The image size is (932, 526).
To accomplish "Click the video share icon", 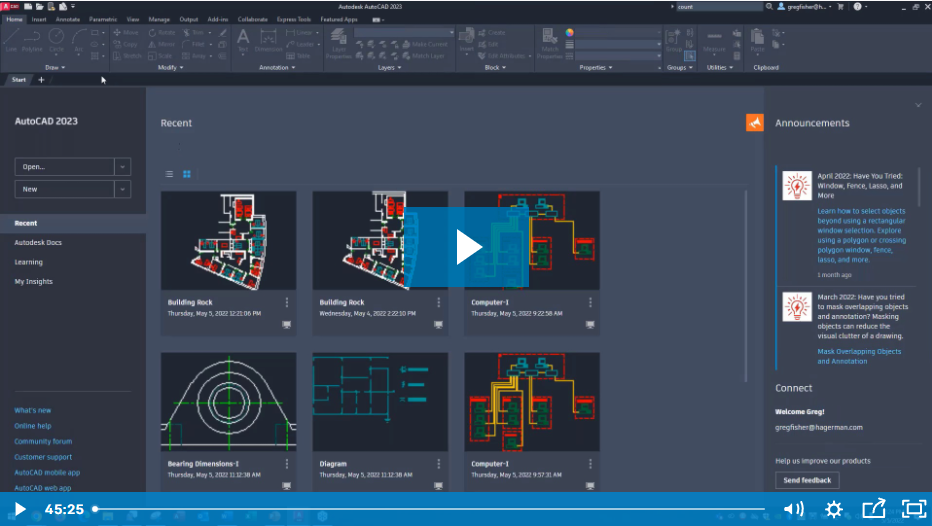I will pyautogui.click(x=874, y=509).
